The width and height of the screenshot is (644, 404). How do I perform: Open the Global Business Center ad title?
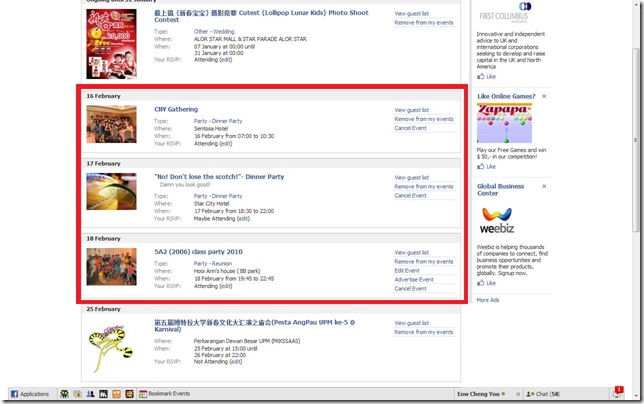click(501, 190)
